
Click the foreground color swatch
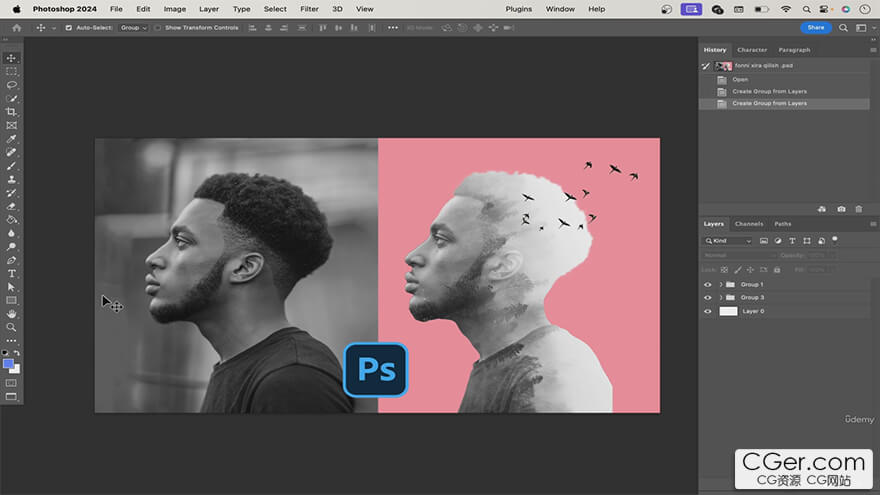point(9,364)
